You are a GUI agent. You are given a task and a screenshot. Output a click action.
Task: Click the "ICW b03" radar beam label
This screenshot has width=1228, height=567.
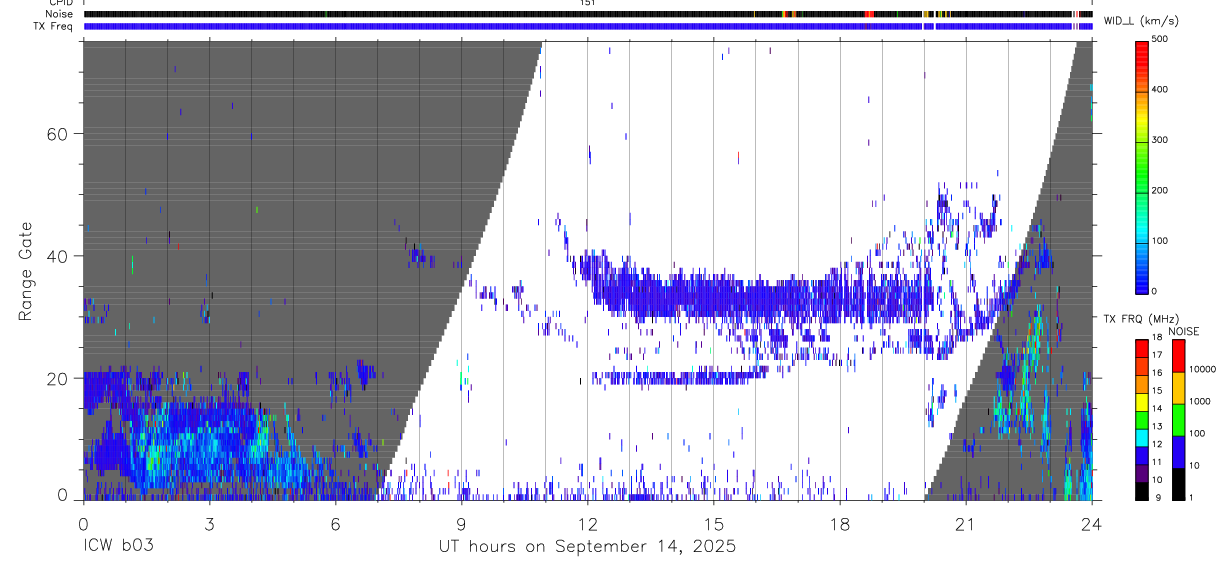(x=118, y=546)
